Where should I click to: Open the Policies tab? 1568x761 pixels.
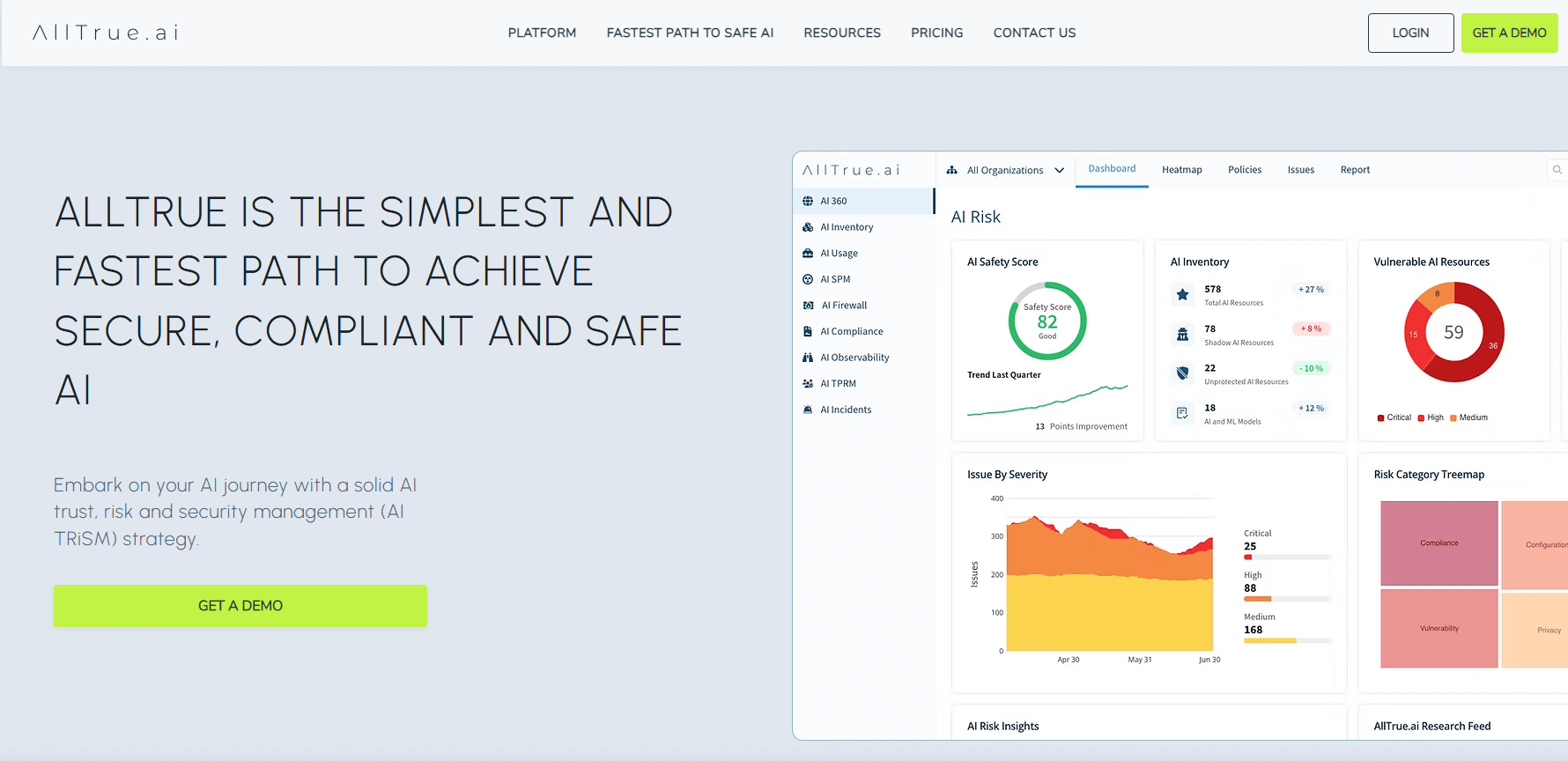coord(1244,170)
